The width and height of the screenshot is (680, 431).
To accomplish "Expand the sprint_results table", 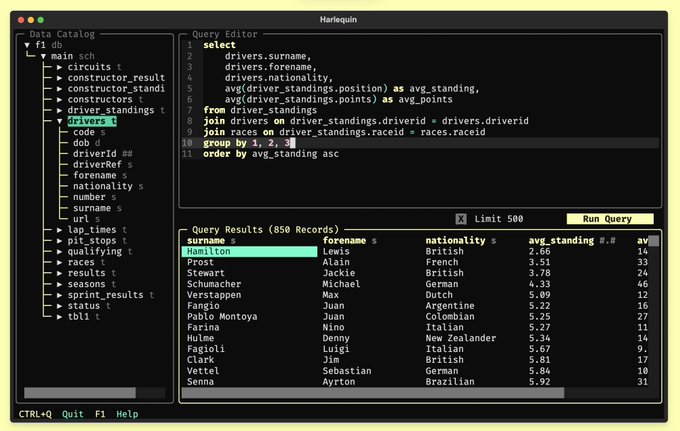I will point(59,295).
